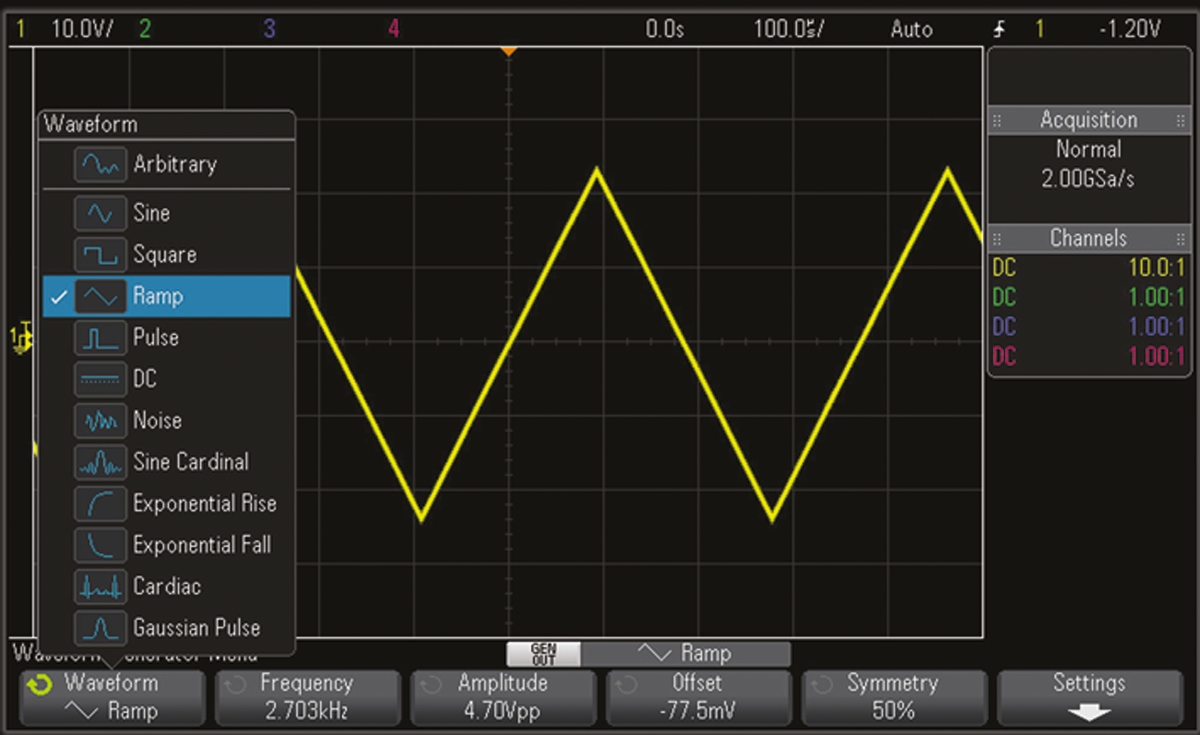Toggle the channel 2 indicator on
The height and width of the screenshot is (735, 1200).
pos(145,29)
